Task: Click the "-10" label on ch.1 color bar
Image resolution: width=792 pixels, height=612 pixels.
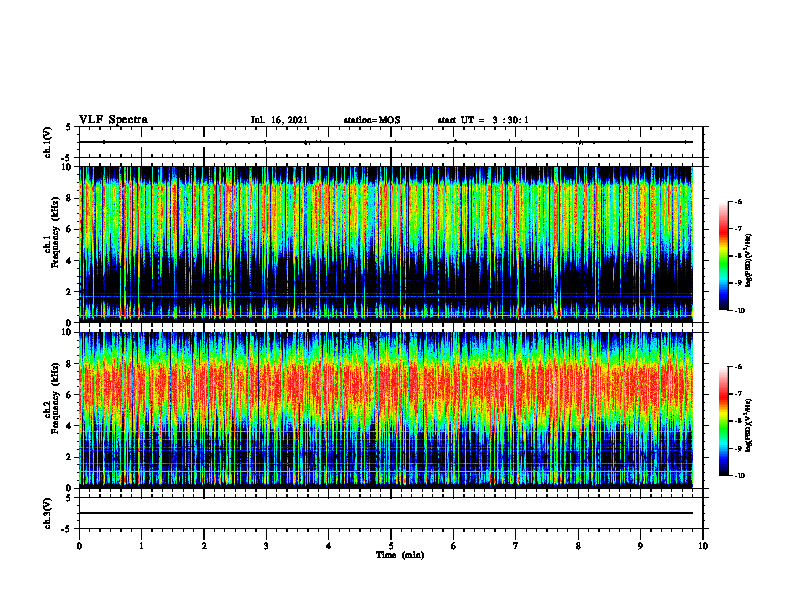Action: click(x=740, y=311)
